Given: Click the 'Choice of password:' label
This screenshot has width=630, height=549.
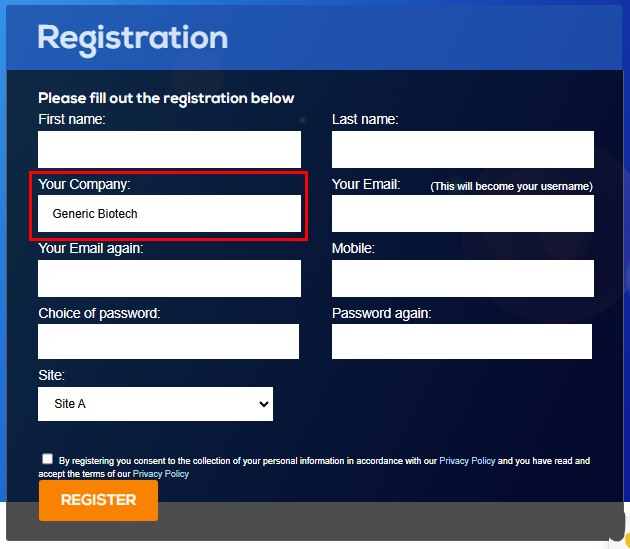Looking at the screenshot, I should (x=99, y=313).
